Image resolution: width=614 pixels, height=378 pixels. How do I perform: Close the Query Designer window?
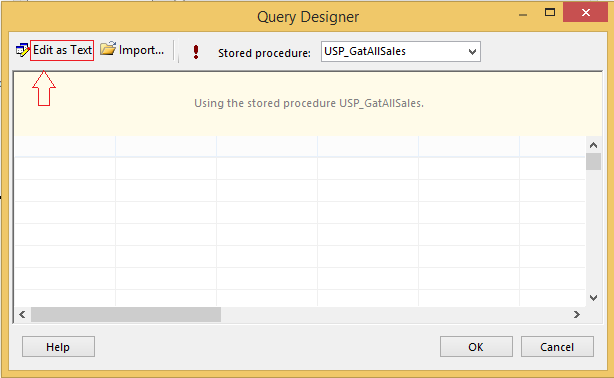tap(585, 13)
